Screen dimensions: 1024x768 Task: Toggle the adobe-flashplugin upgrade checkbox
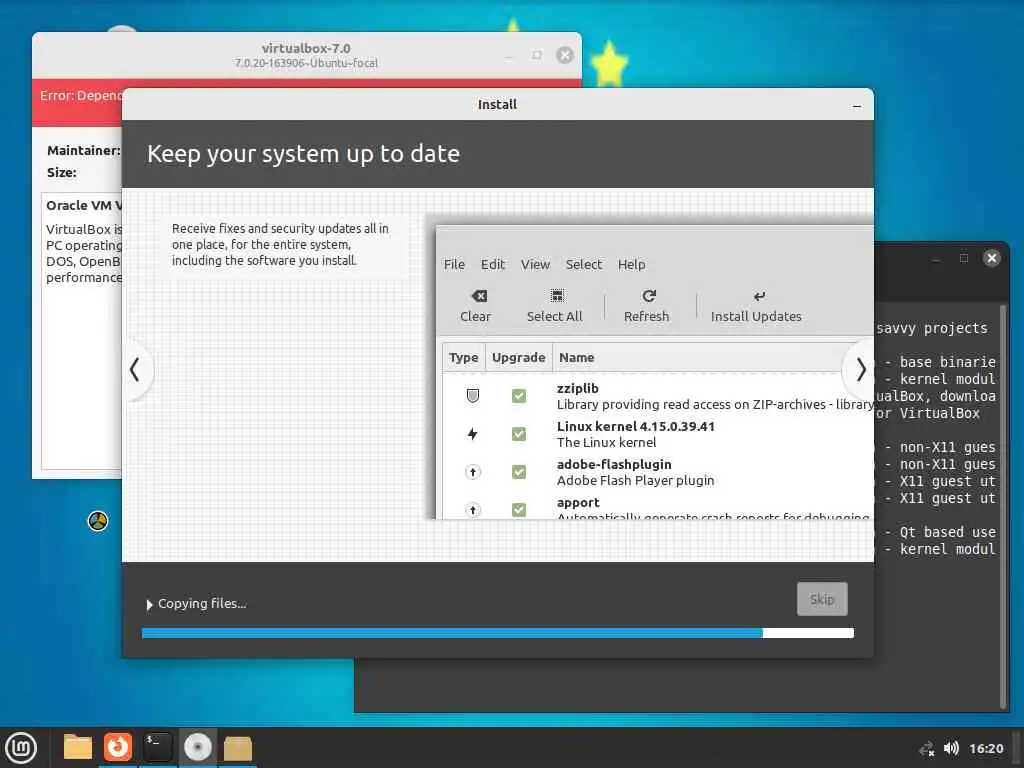click(519, 472)
